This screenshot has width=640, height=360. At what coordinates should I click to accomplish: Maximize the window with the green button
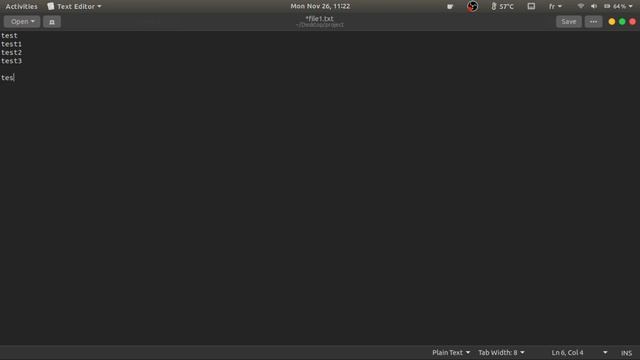[x=622, y=22]
